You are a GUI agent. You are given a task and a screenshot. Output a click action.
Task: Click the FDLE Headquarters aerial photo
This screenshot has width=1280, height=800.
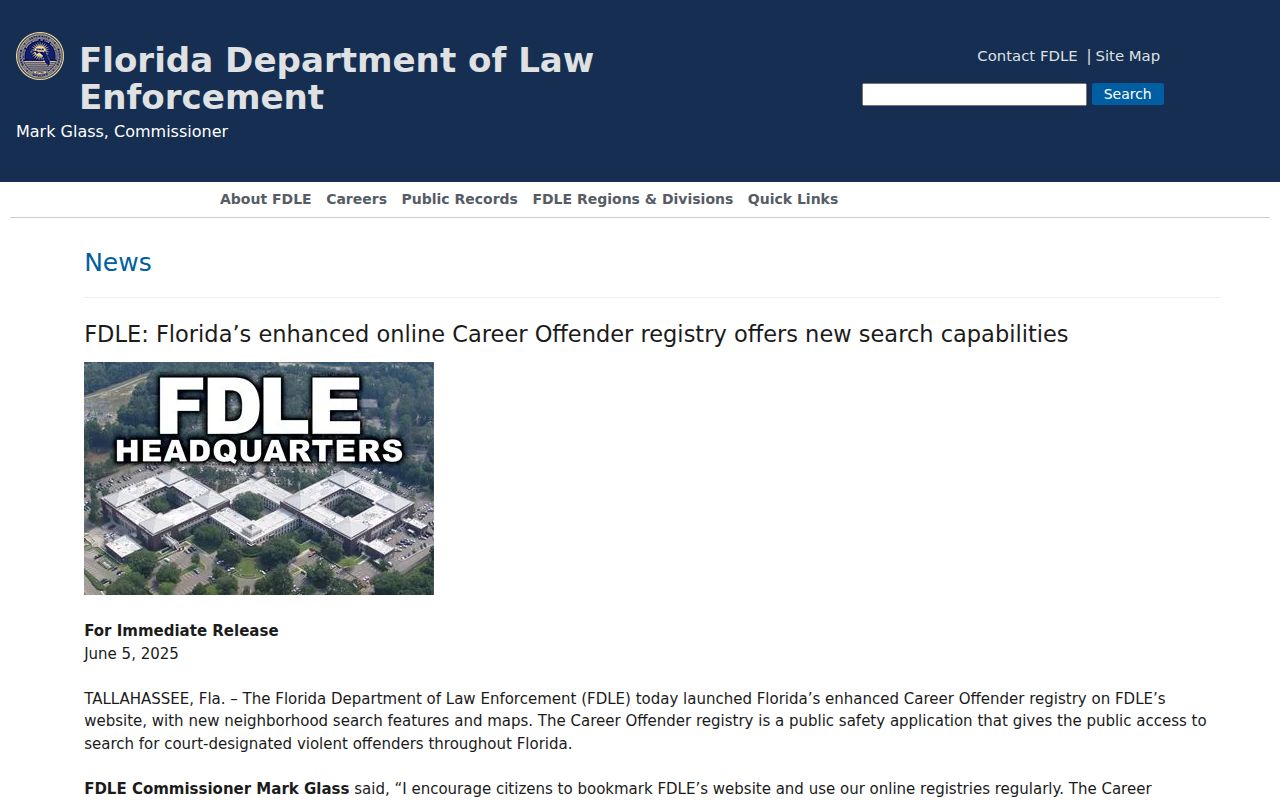(x=259, y=478)
